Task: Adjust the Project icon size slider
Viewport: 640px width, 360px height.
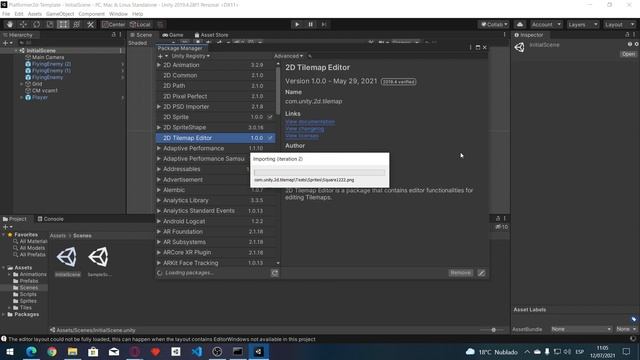Action: (493, 330)
